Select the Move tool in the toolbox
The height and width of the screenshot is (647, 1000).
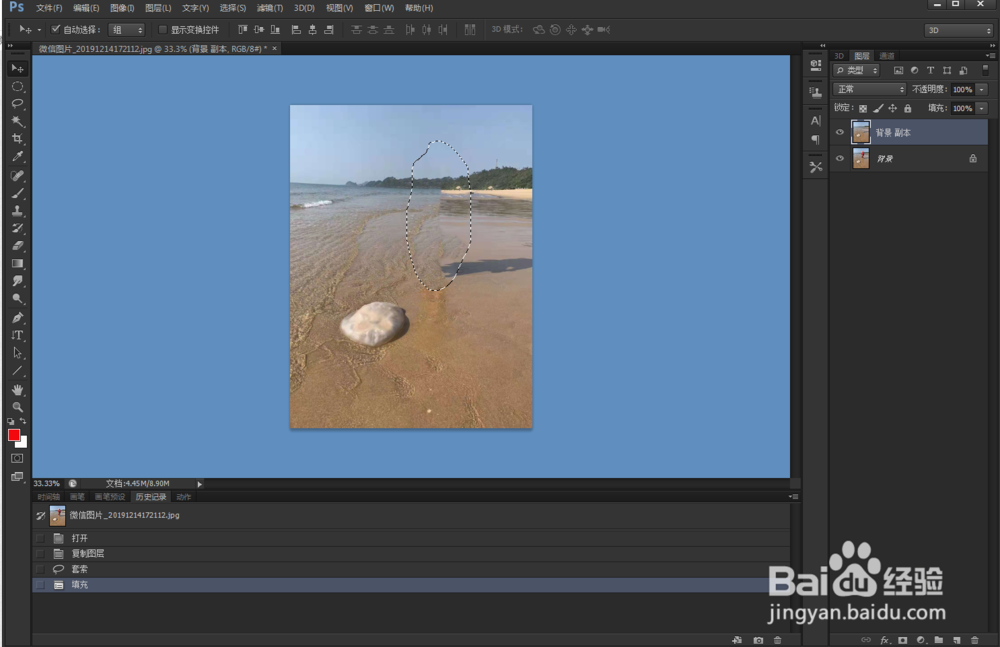(17, 68)
